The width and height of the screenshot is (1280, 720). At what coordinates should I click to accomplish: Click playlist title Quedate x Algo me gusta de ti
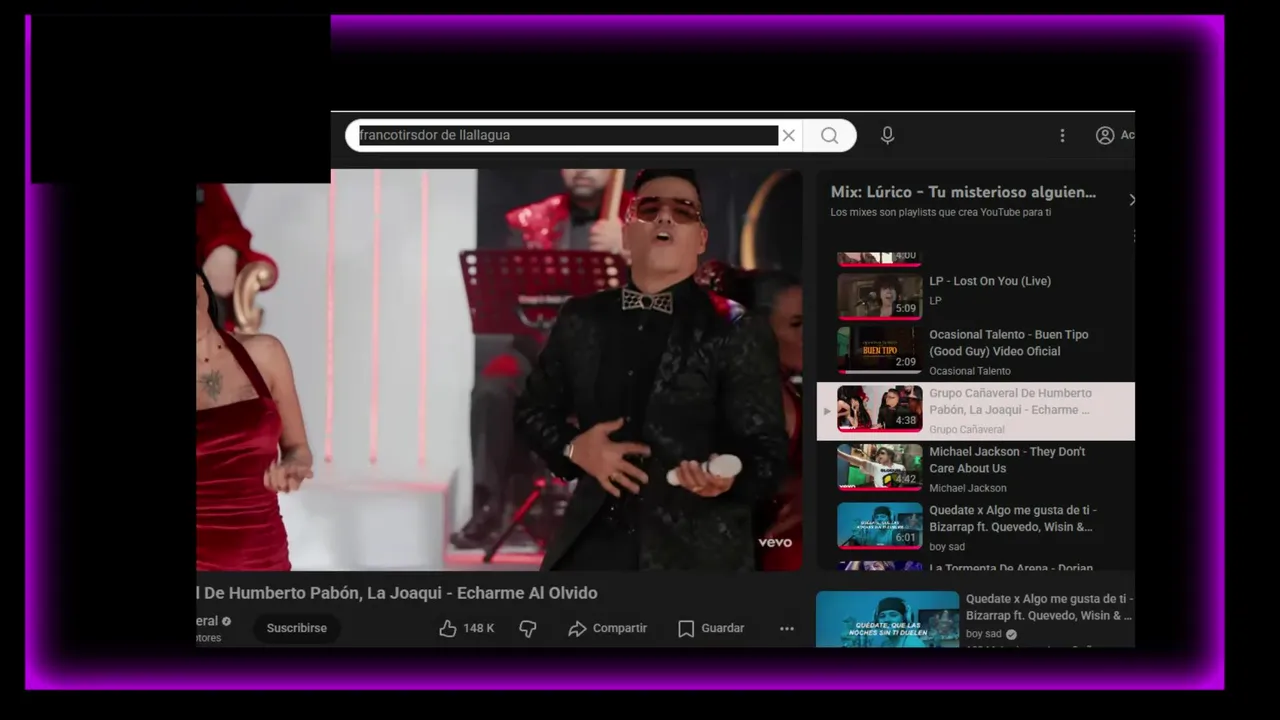(1012, 518)
